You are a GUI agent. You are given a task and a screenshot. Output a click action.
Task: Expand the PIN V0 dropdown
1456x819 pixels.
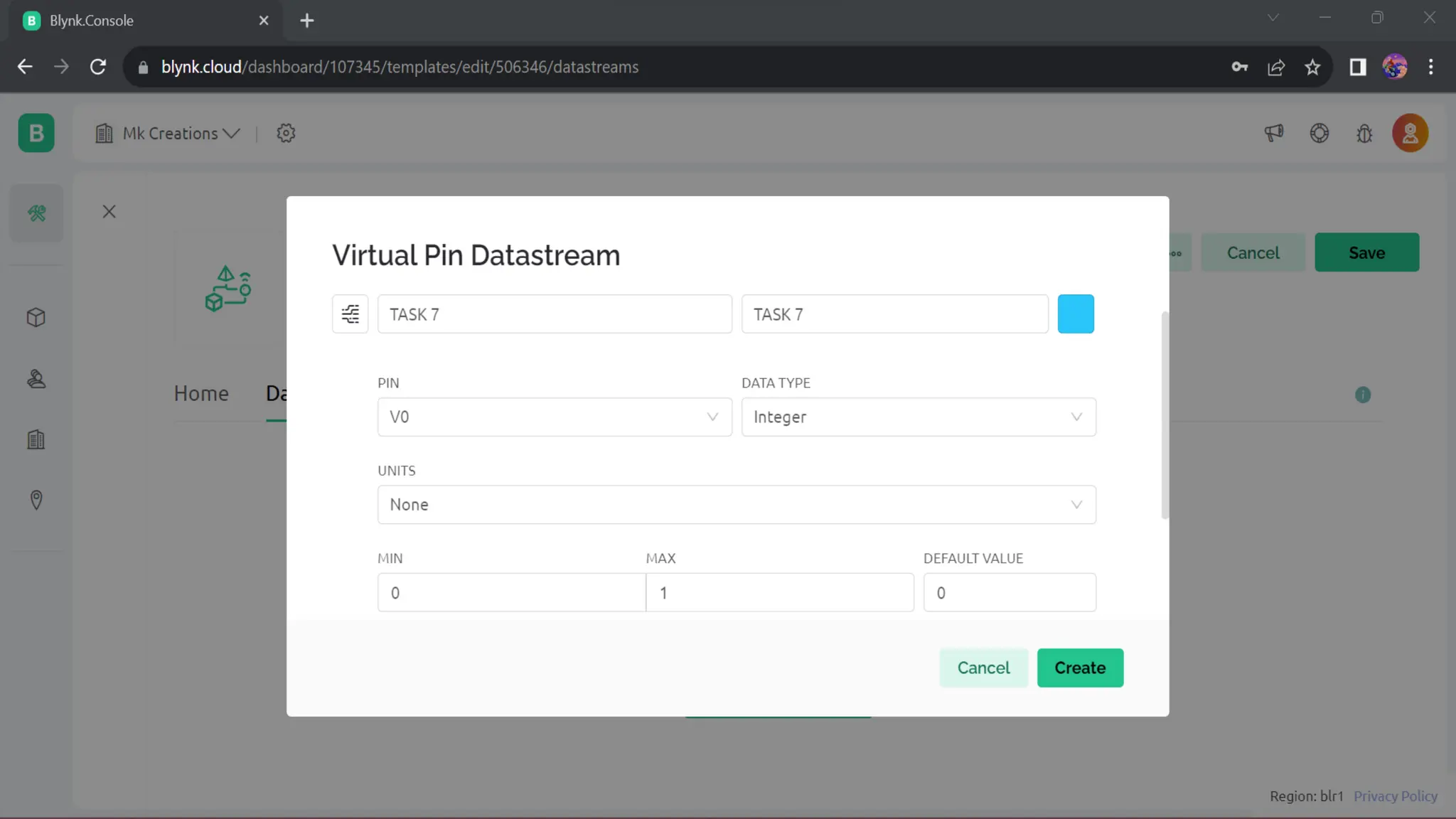(x=554, y=417)
